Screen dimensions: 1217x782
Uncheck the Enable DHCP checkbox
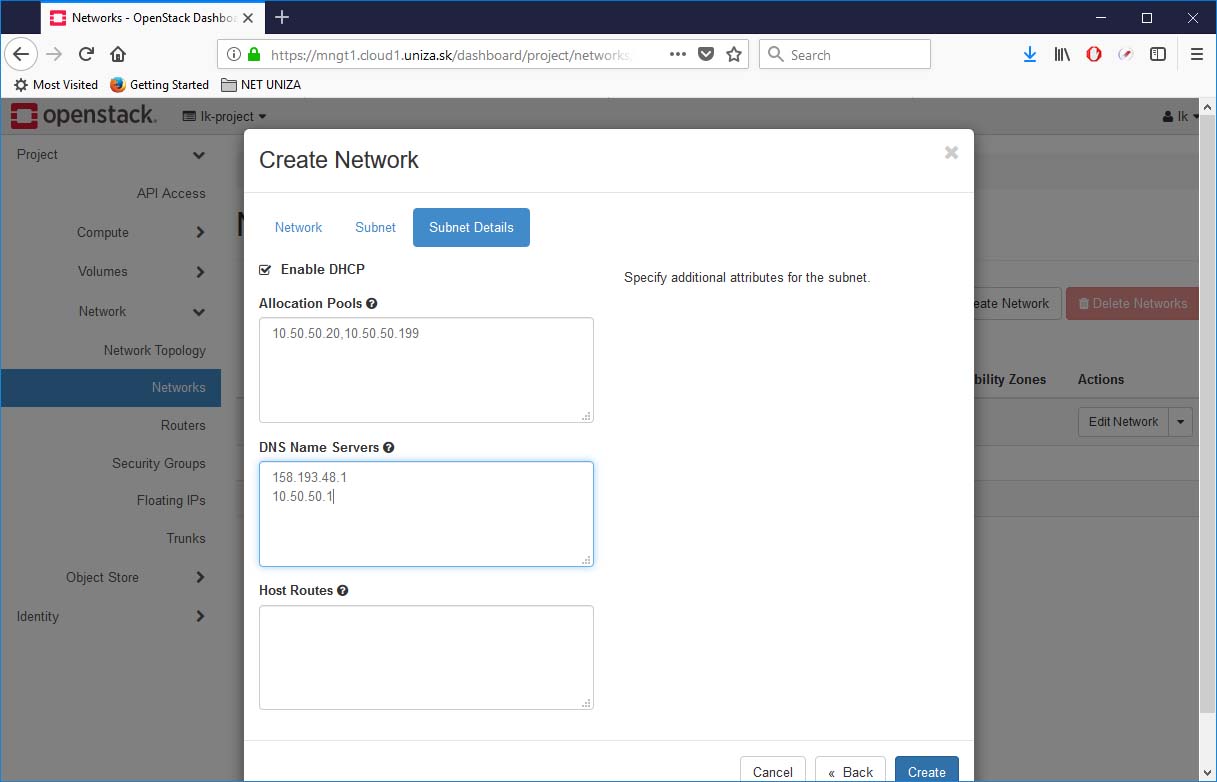click(265, 270)
